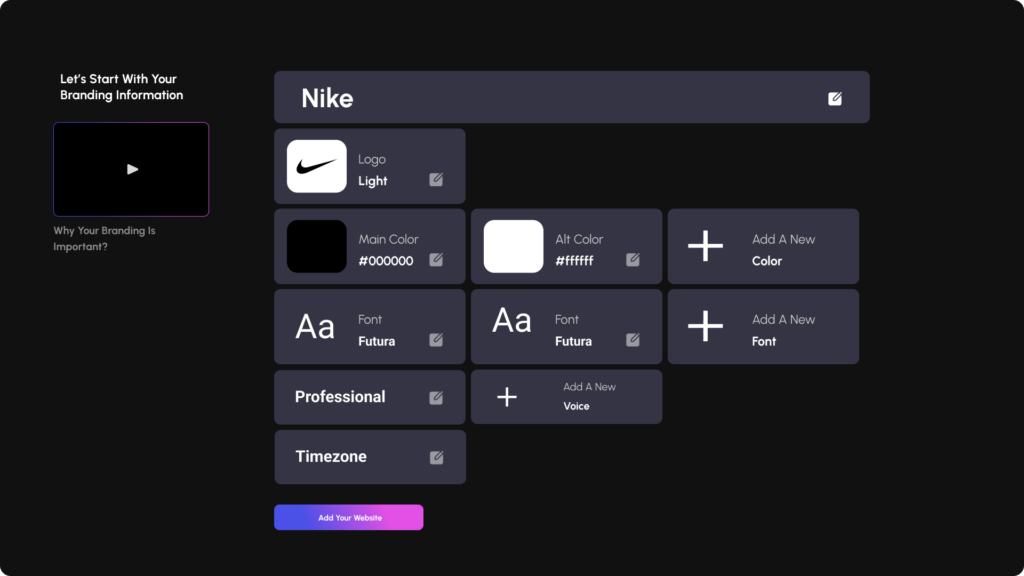Click the Light logo label
Viewport: 1024px width, 576px height.
click(373, 181)
